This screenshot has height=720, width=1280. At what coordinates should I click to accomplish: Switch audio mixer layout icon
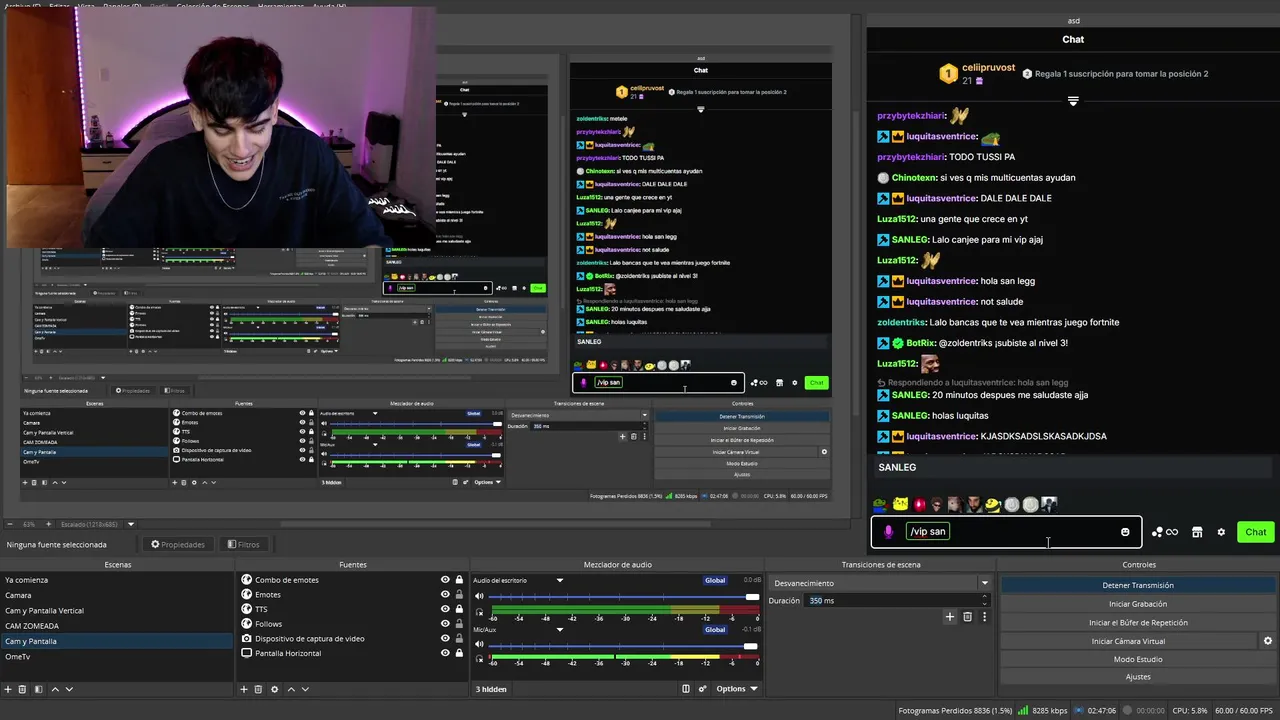pos(686,689)
